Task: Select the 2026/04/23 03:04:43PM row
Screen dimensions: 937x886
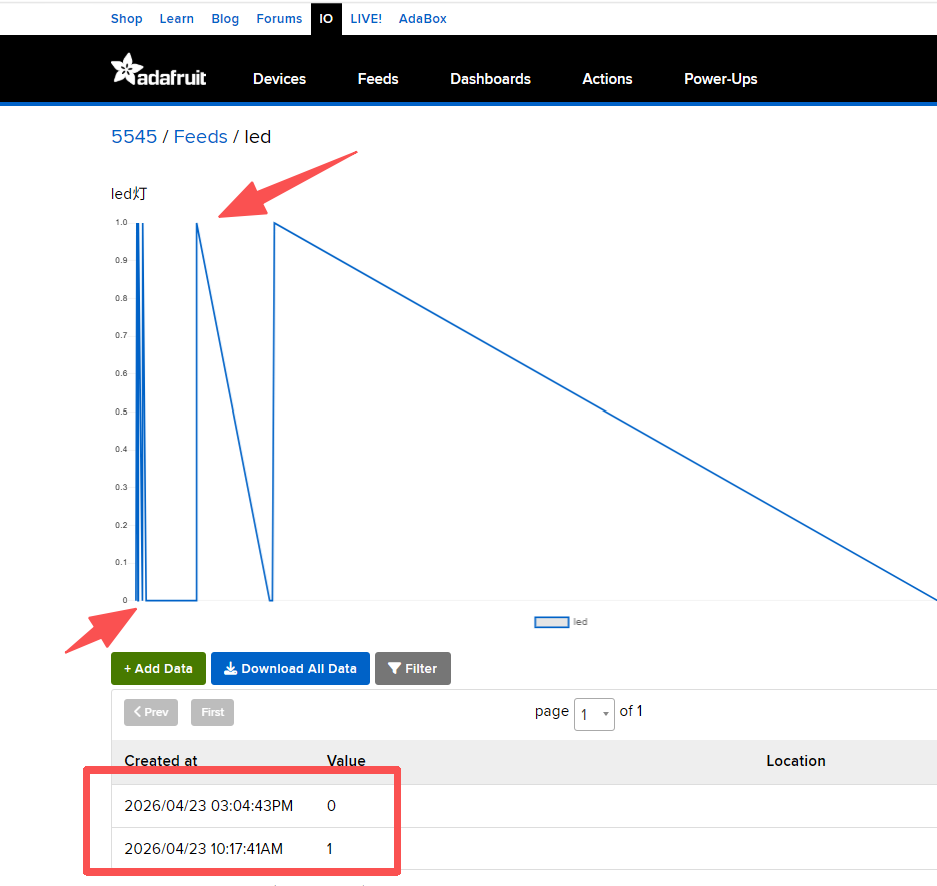Action: pyautogui.click(x=524, y=806)
